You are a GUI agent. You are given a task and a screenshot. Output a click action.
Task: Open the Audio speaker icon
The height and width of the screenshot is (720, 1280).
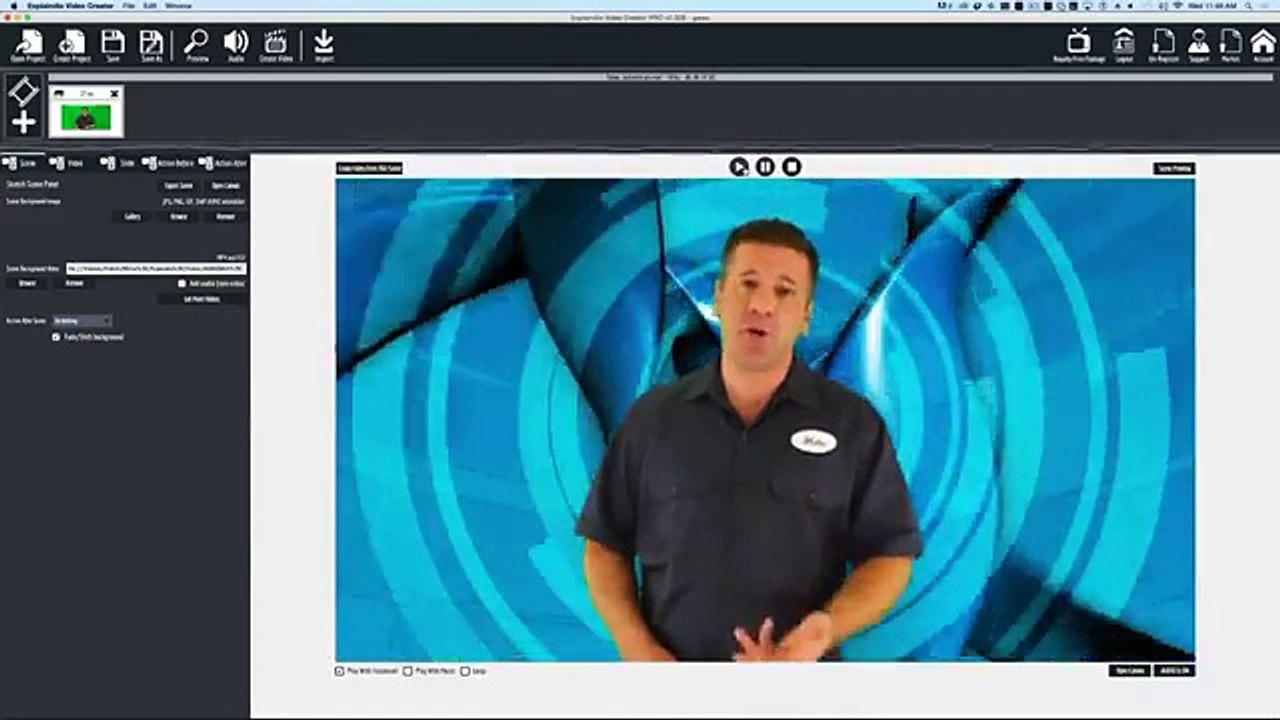[236, 45]
